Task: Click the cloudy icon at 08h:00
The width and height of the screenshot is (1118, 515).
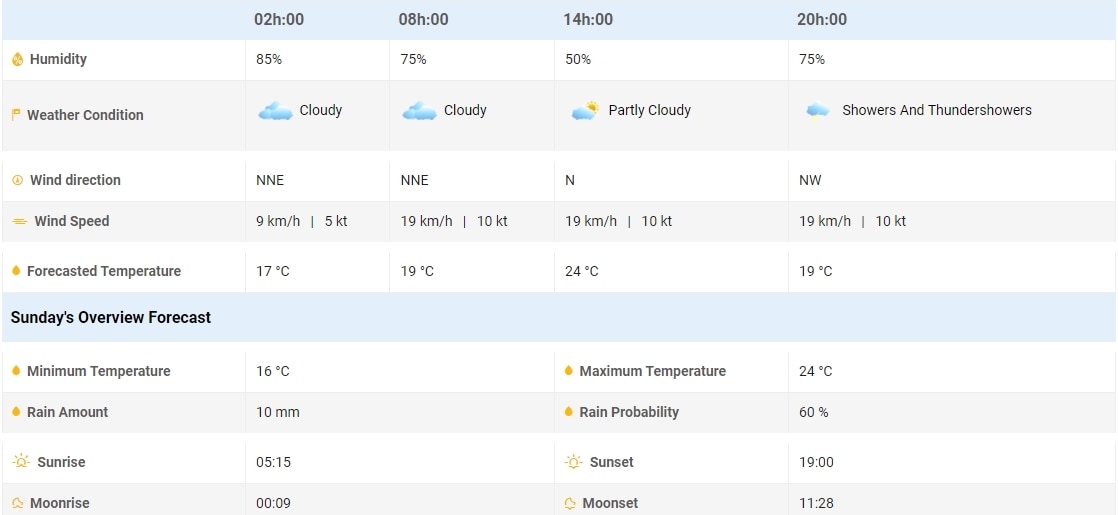Action: 419,111
